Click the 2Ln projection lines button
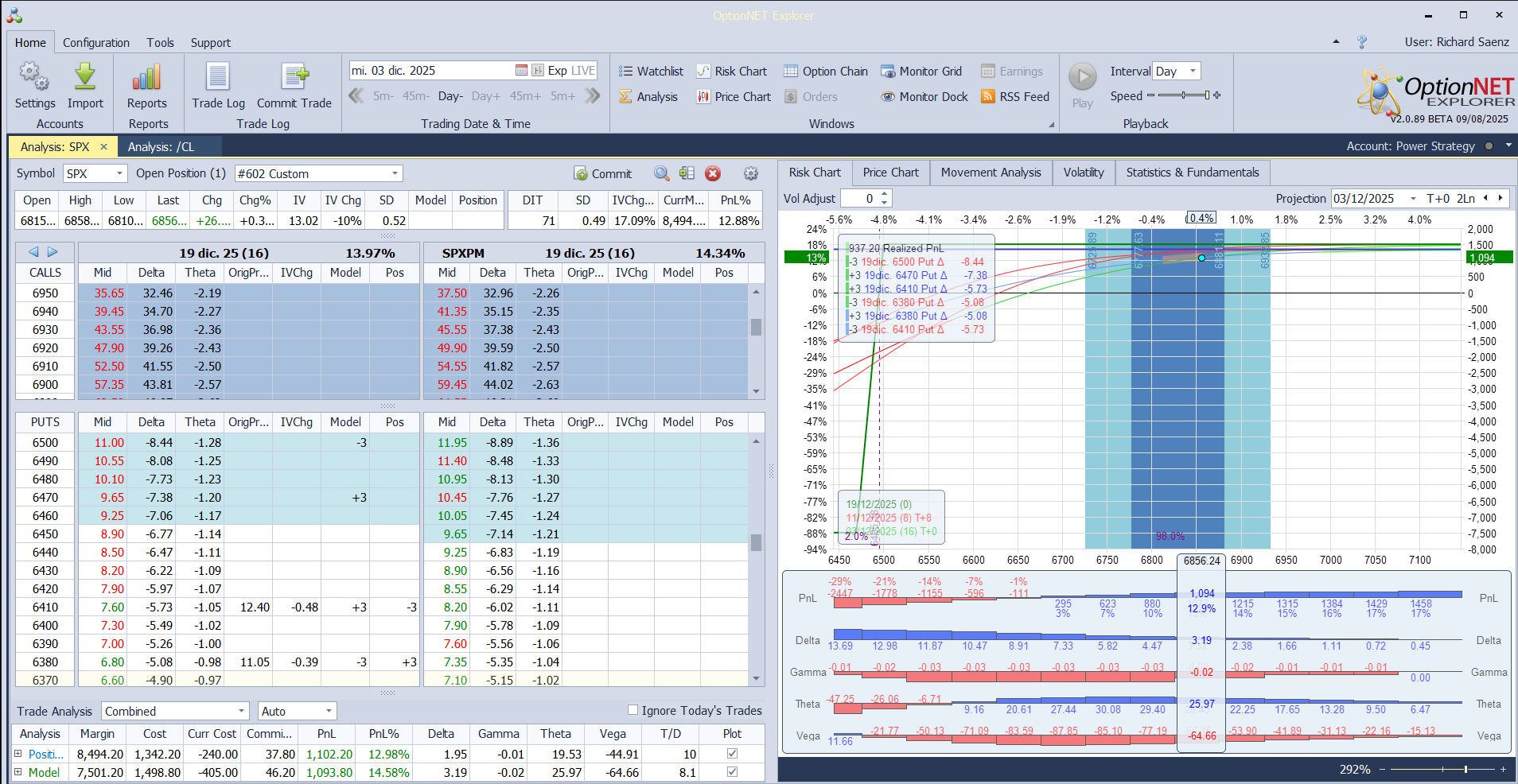This screenshot has width=1518, height=784. pos(1466,199)
